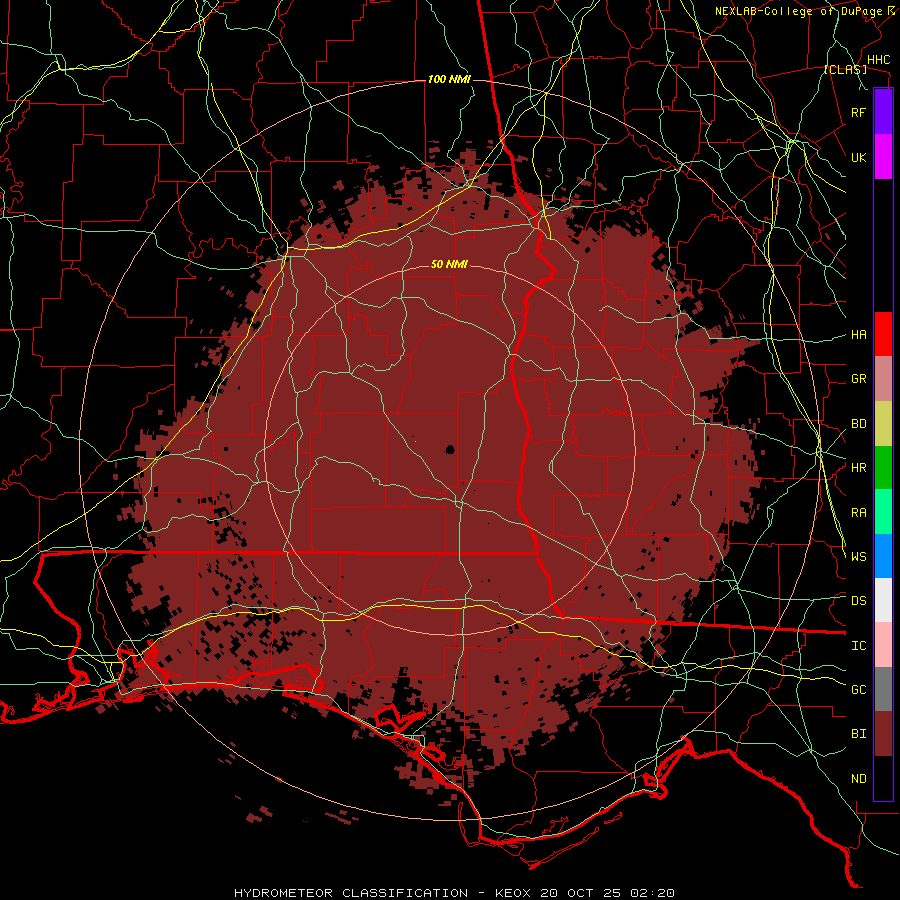Click the DS white legend swatch
This screenshot has width=900, height=900.
pyautogui.click(x=883, y=600)
